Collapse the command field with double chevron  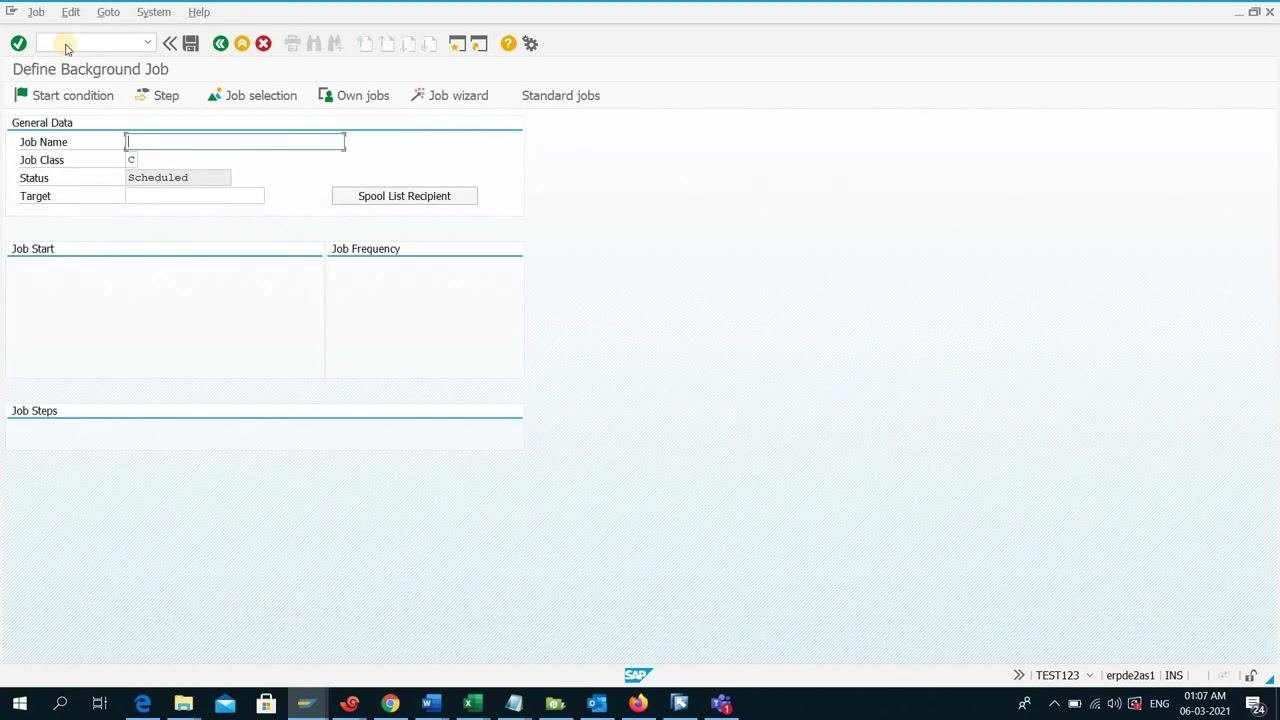coord(170,43)
